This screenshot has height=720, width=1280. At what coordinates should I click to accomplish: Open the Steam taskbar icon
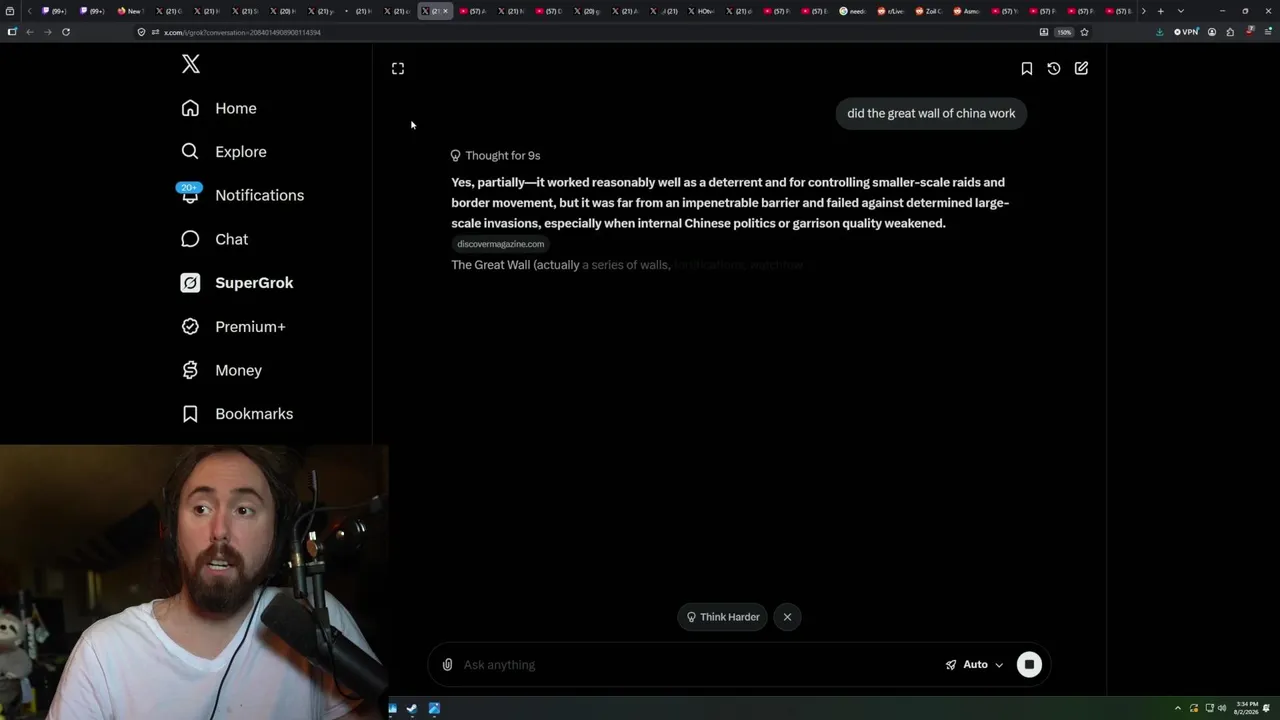pos(411,709)
